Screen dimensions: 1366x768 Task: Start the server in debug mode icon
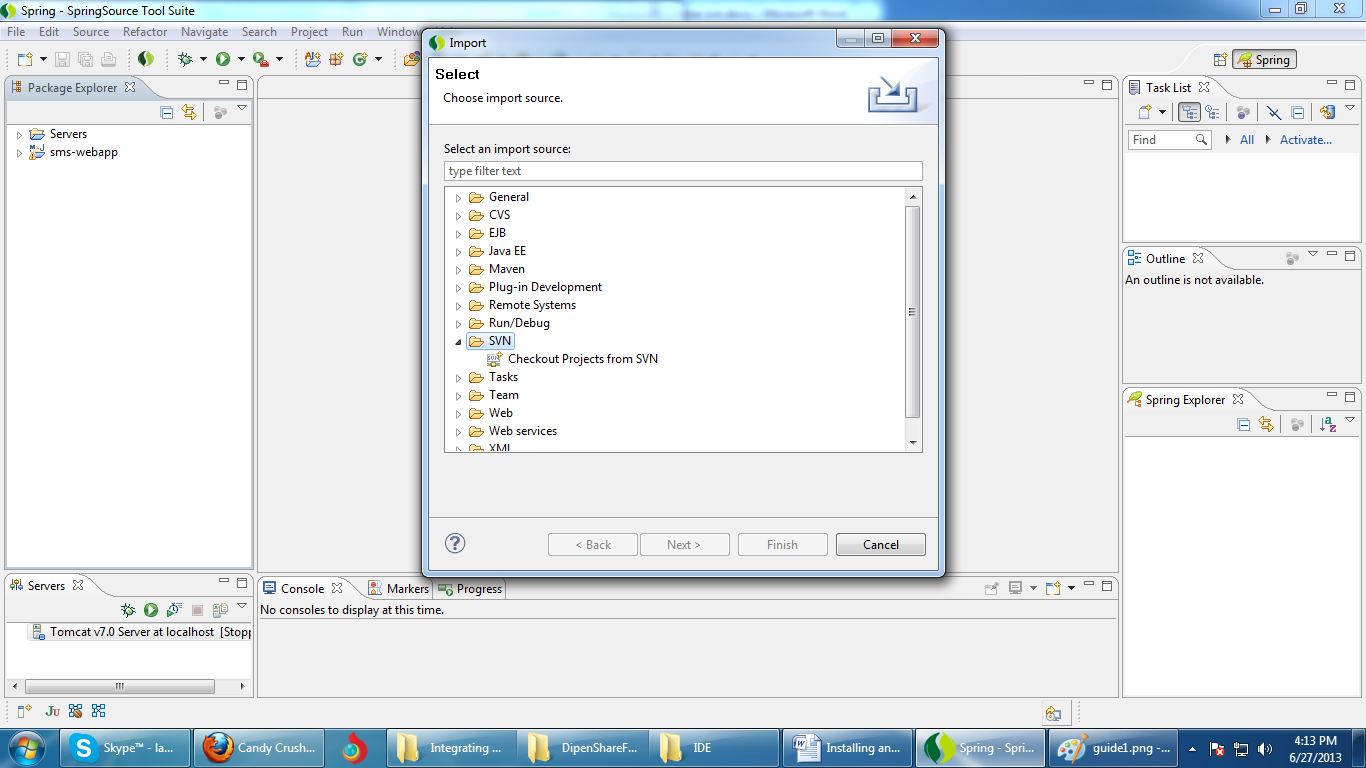(x=128, y=610)
